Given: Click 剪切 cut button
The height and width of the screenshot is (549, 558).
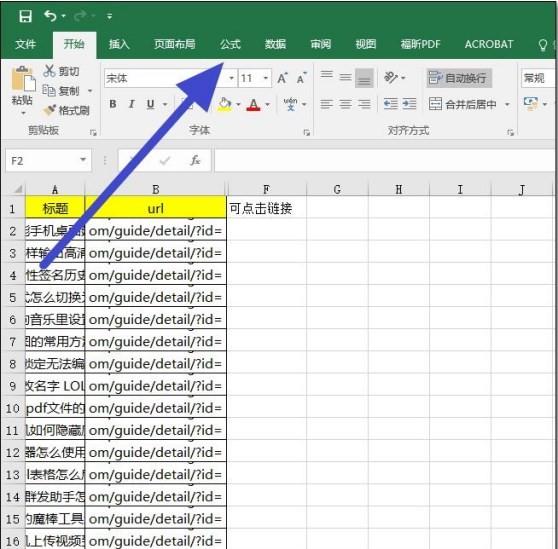Looking at the screenshot, I should 61,71.
